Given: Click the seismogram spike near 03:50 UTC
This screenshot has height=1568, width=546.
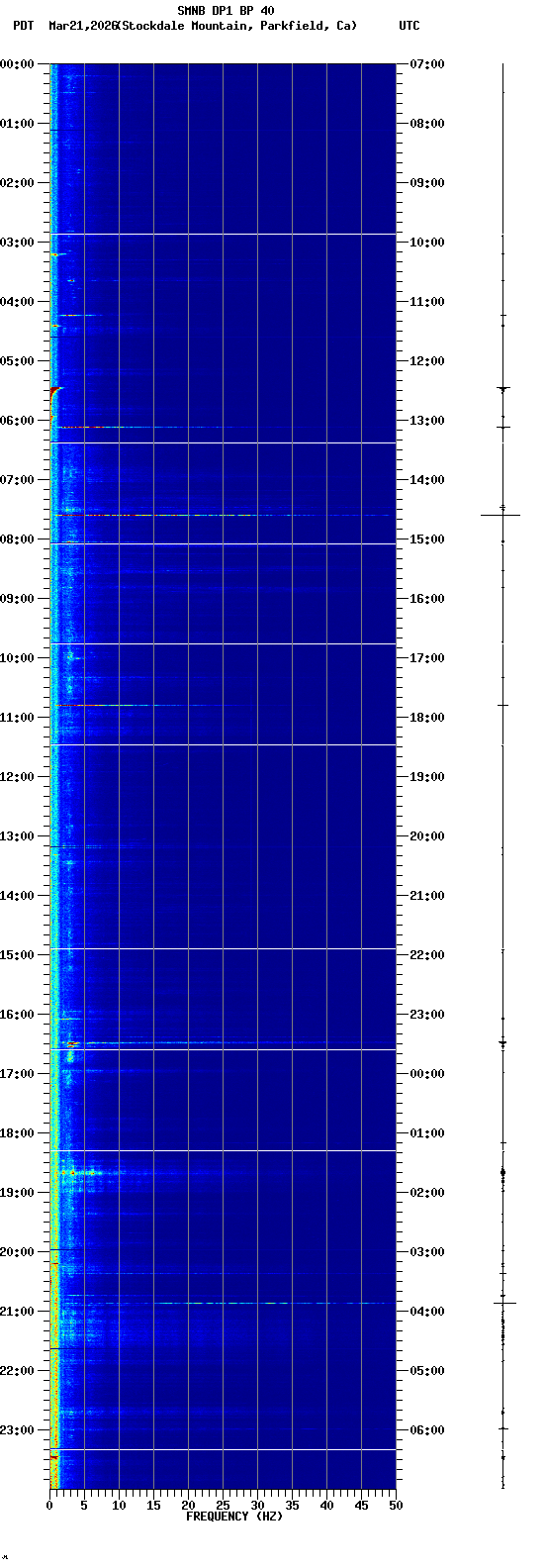Looking at the screenshot, I should (x=504, y=1303).
